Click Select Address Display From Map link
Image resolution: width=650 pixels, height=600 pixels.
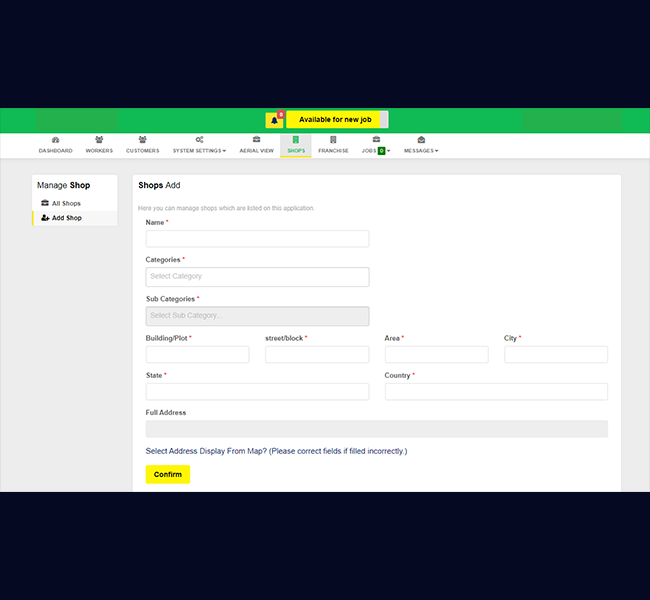(x=276, y=451)
